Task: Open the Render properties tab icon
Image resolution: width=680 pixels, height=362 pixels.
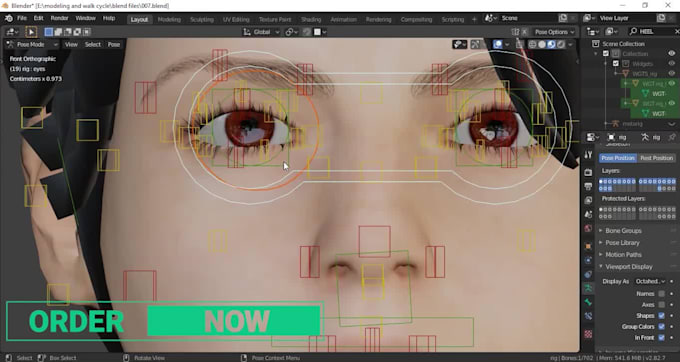Action: (x=588, y=173)
